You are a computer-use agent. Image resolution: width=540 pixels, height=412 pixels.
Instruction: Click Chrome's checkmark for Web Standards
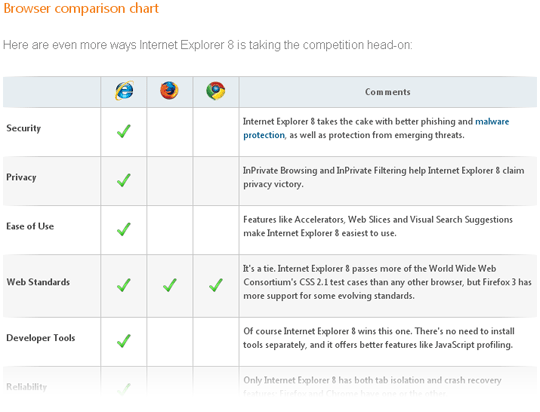click(x=216, y=285)
